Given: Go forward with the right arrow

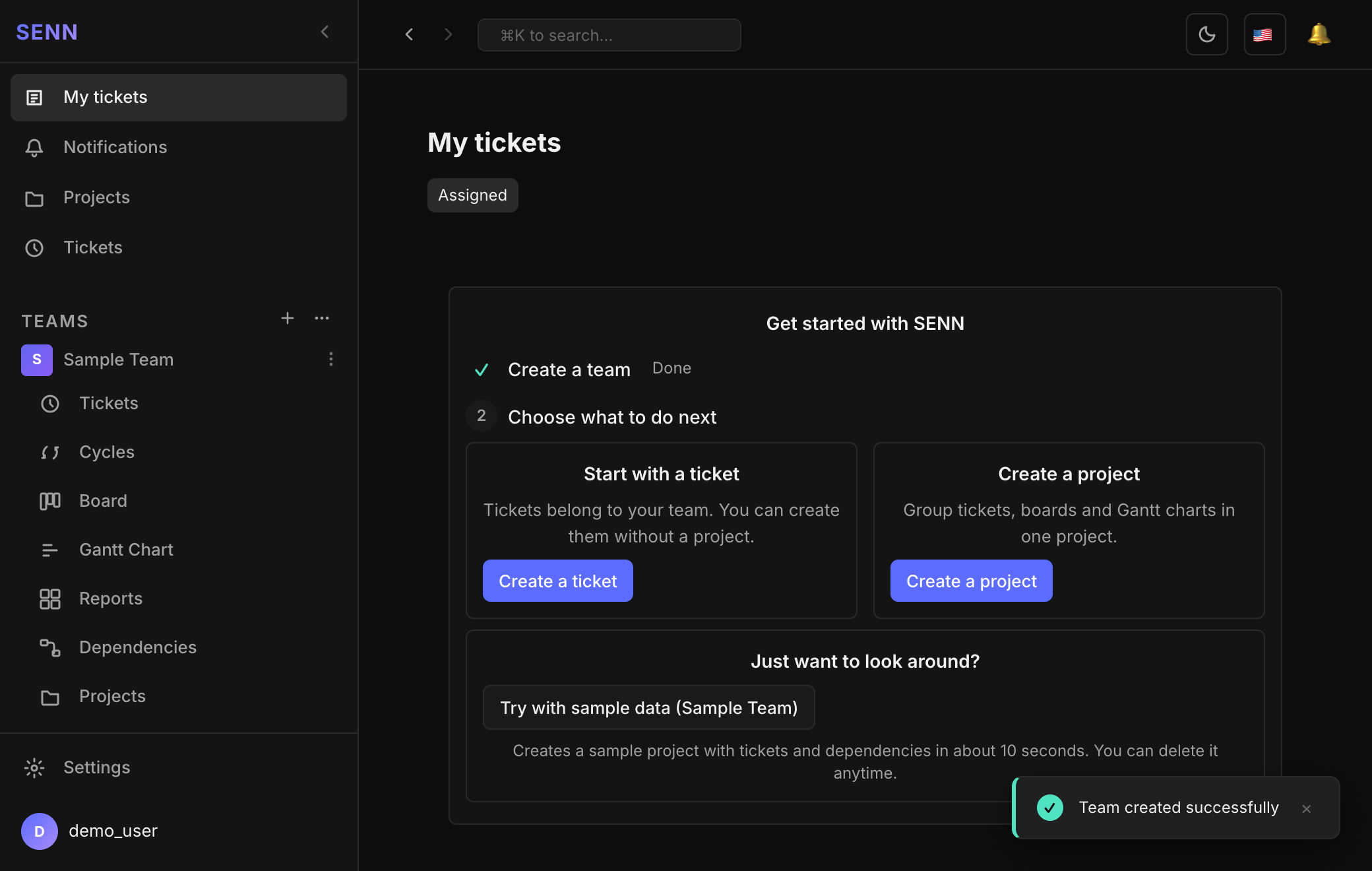Looking at the screenshot, I should [x=449, y=34].
